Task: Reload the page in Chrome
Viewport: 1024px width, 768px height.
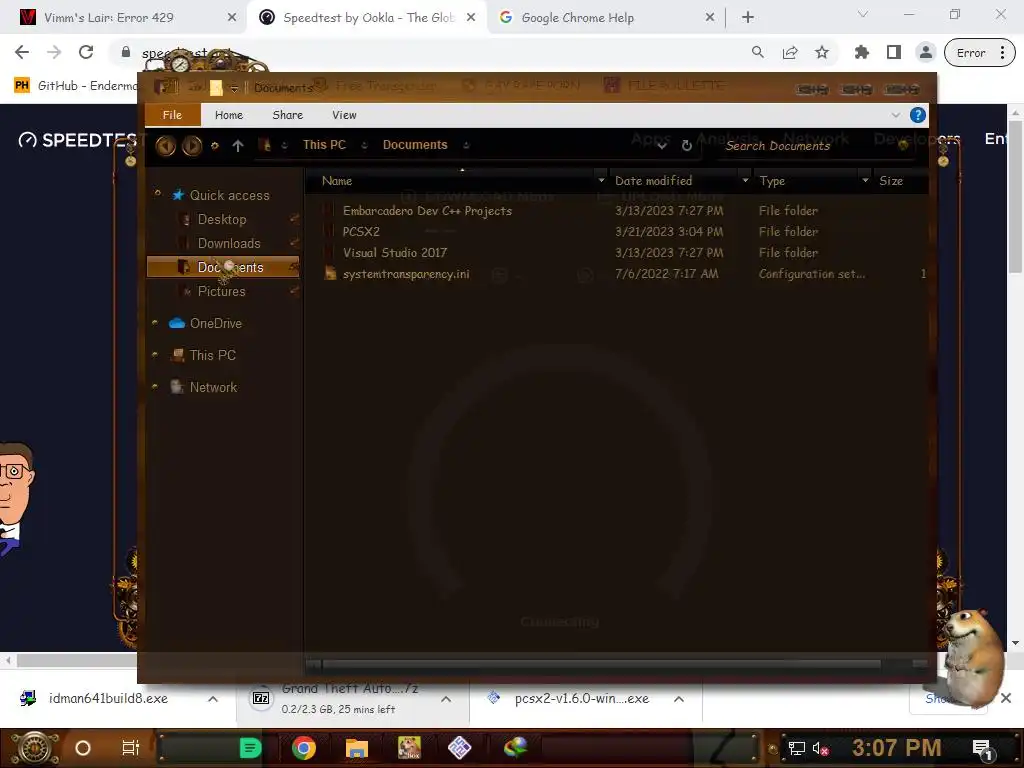Action: (x=86, y=52)
